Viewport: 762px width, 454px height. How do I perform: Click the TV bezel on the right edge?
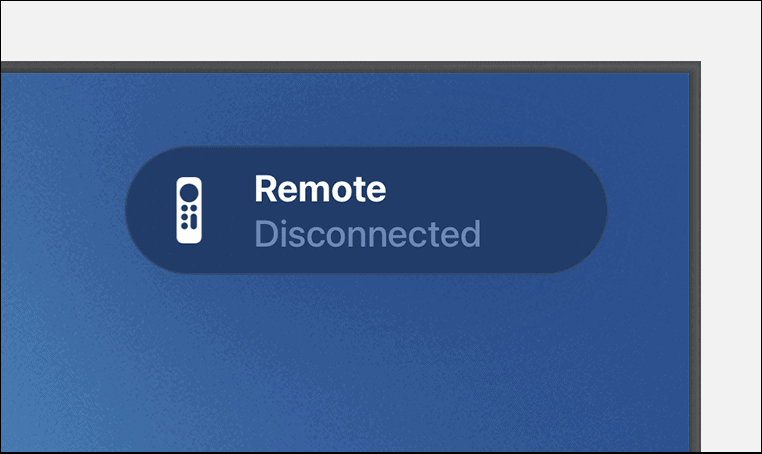[695, 262]
